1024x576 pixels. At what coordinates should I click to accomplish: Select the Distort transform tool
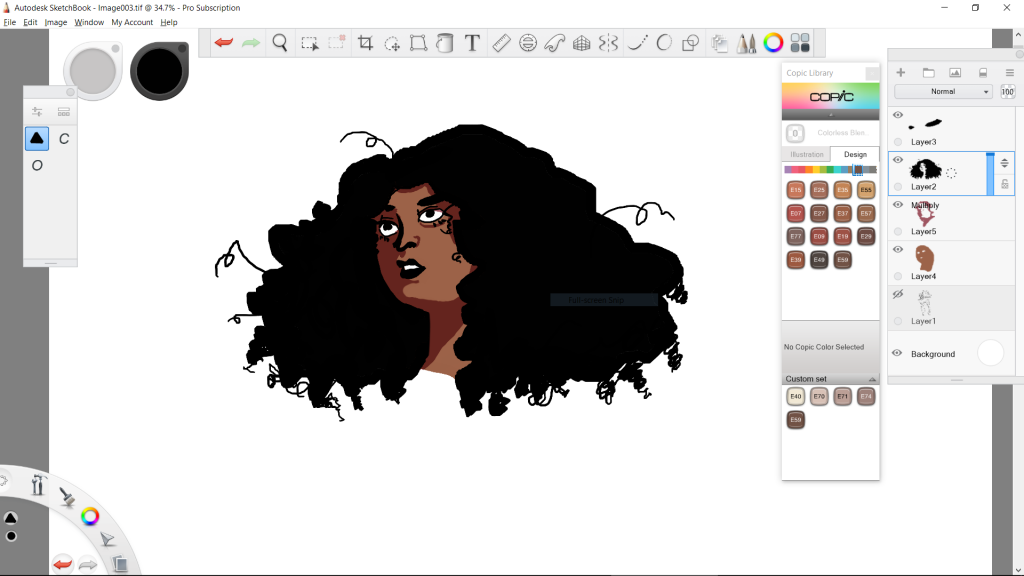tap(418, 44)
